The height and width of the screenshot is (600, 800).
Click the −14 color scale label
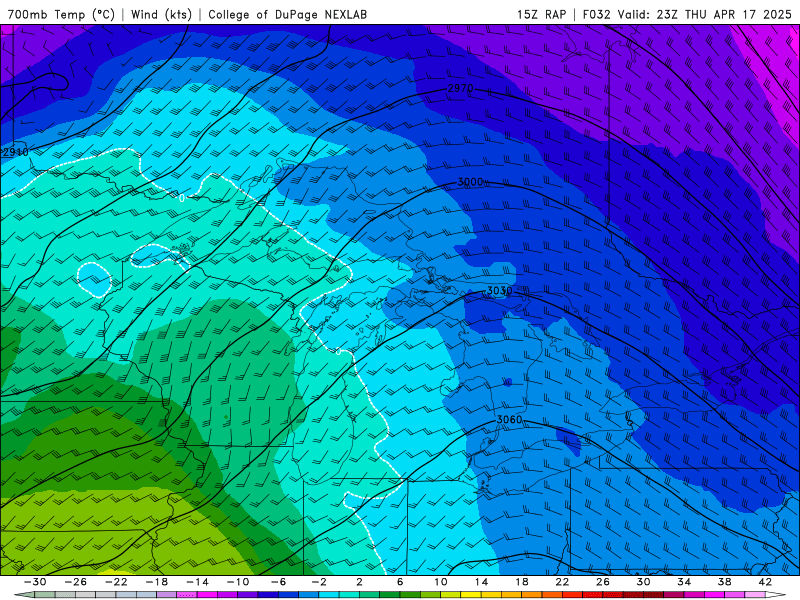197,582
